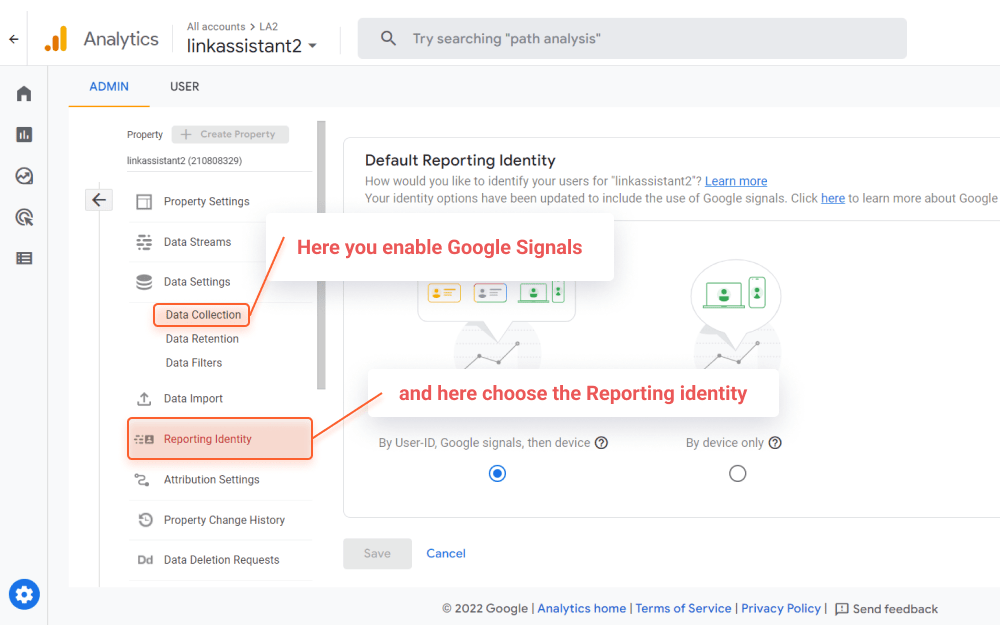This screenshot has width=1000, height=625.
Task: Click the Property Settings icon
Action: (x=144, y=202)
